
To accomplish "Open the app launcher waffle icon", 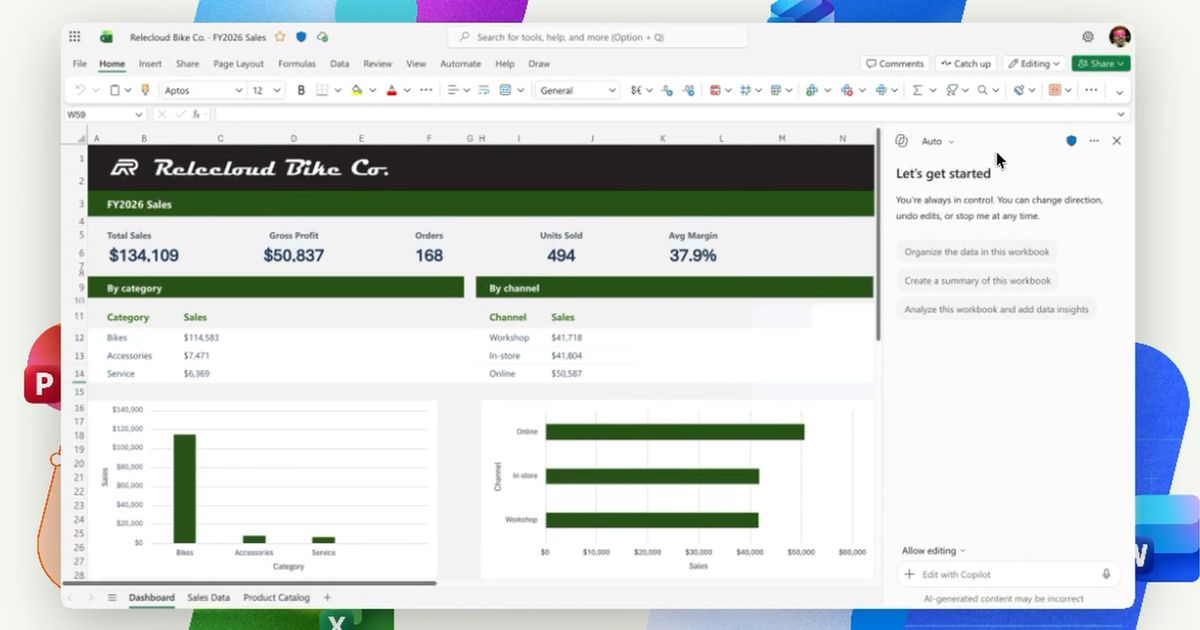I will tap(75, 37).
